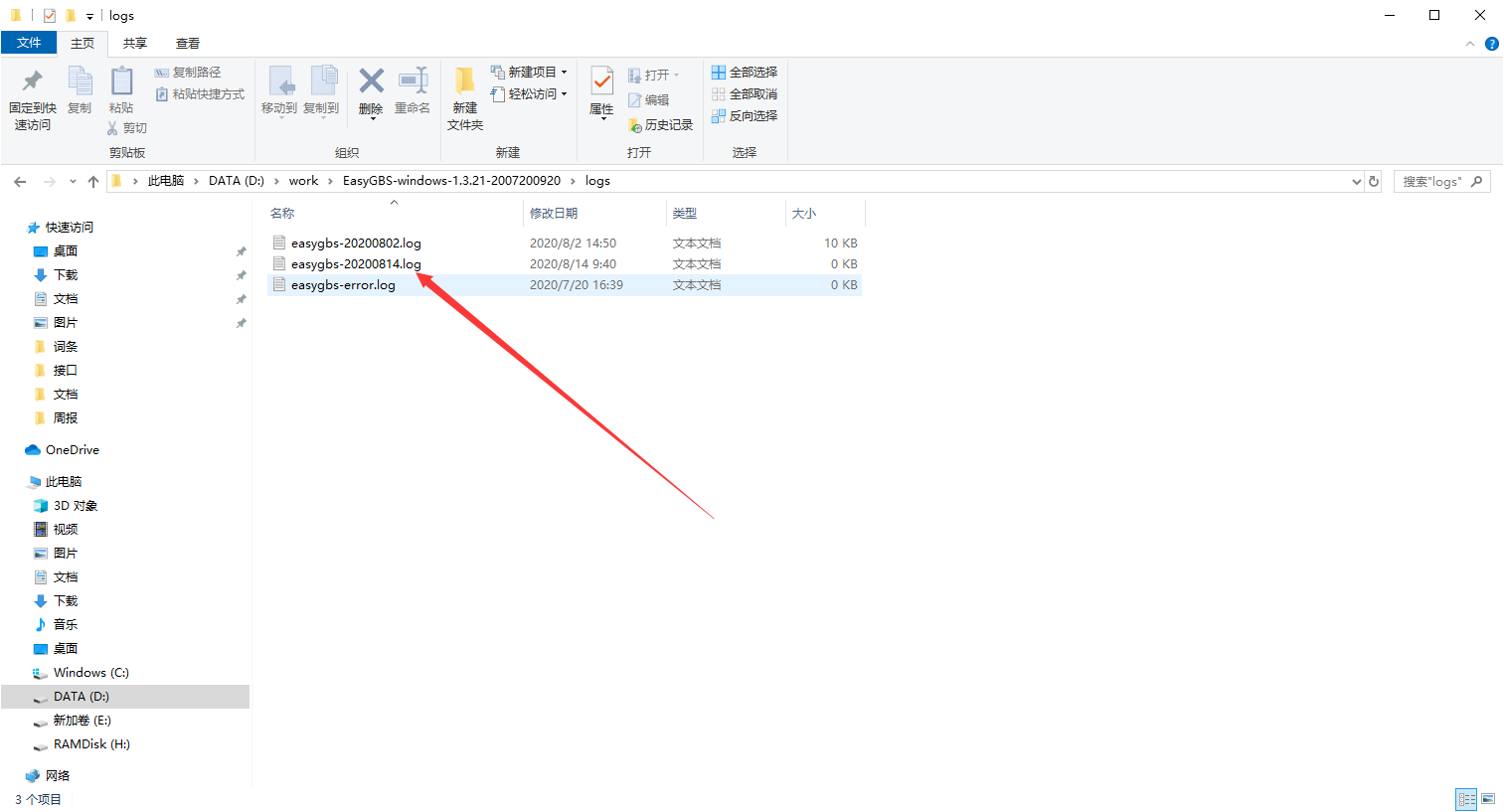Image resolution: width=1504 pixels, height=812 pixels.
Task: Open 3D 对象 in the sidebar
Action: (66, 506)
